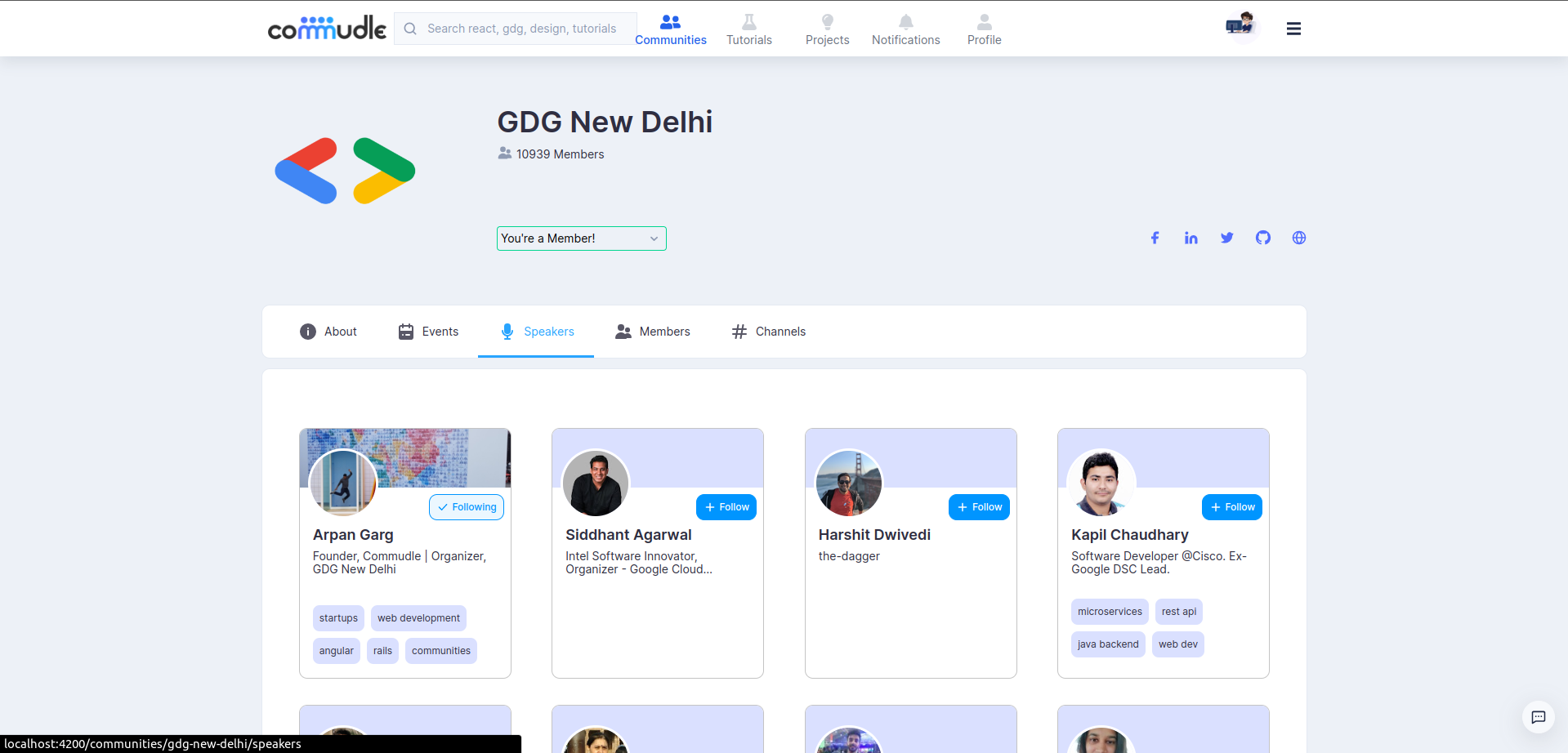The height and width of the screenshot is (753, 1568).
Task: Expand the You're a Member! dropdown
Action: point(582,238)
